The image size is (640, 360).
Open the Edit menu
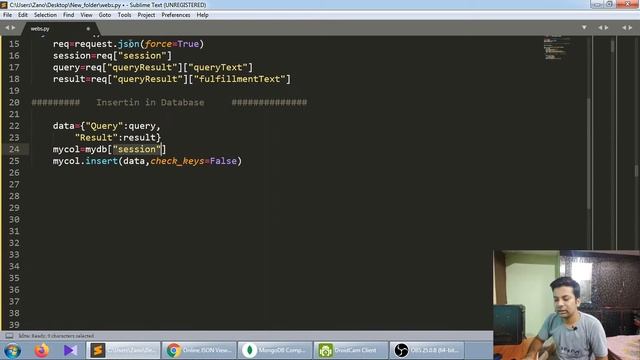23,15
